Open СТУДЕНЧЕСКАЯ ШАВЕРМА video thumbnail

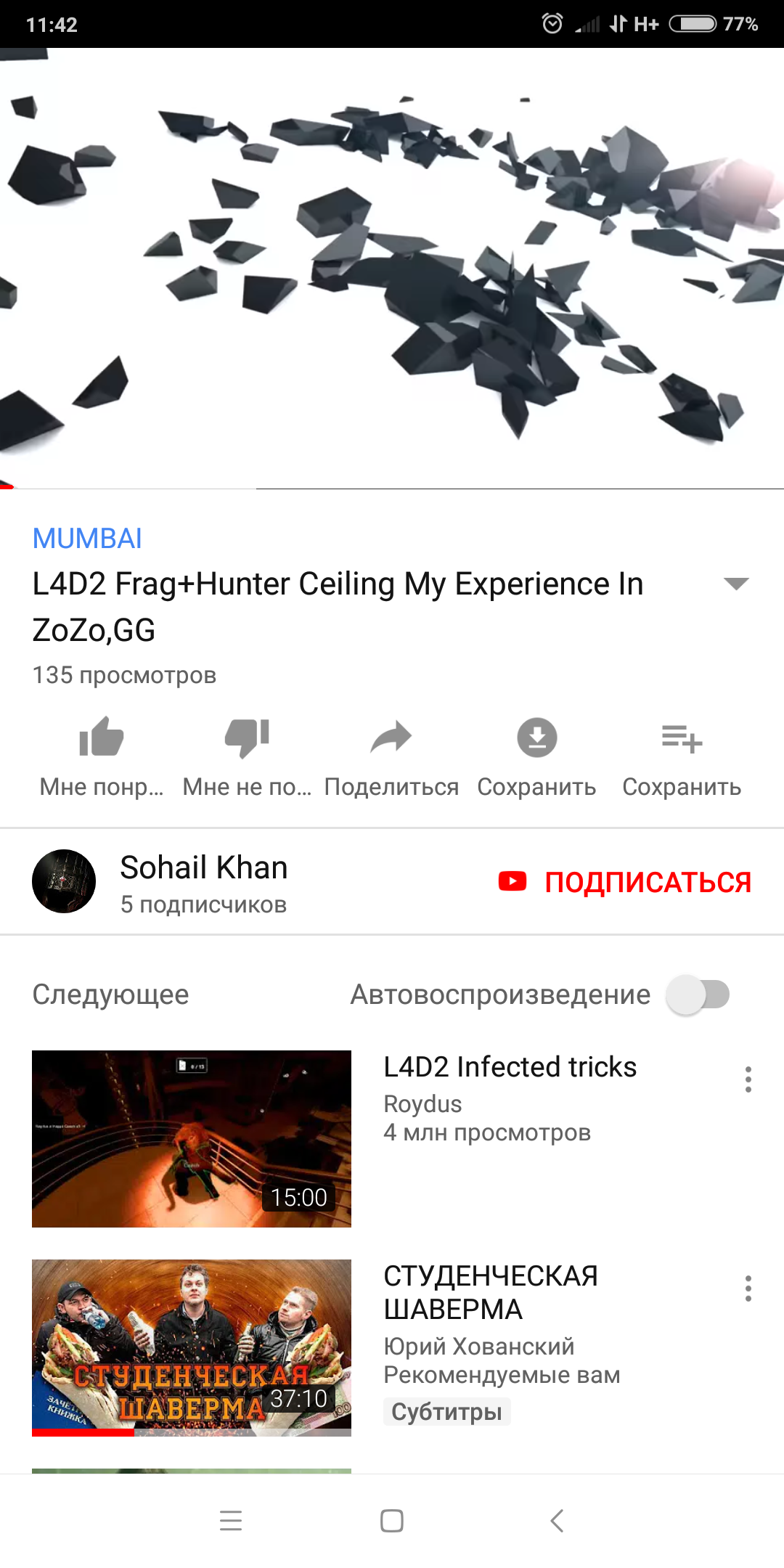(192, 1348)
